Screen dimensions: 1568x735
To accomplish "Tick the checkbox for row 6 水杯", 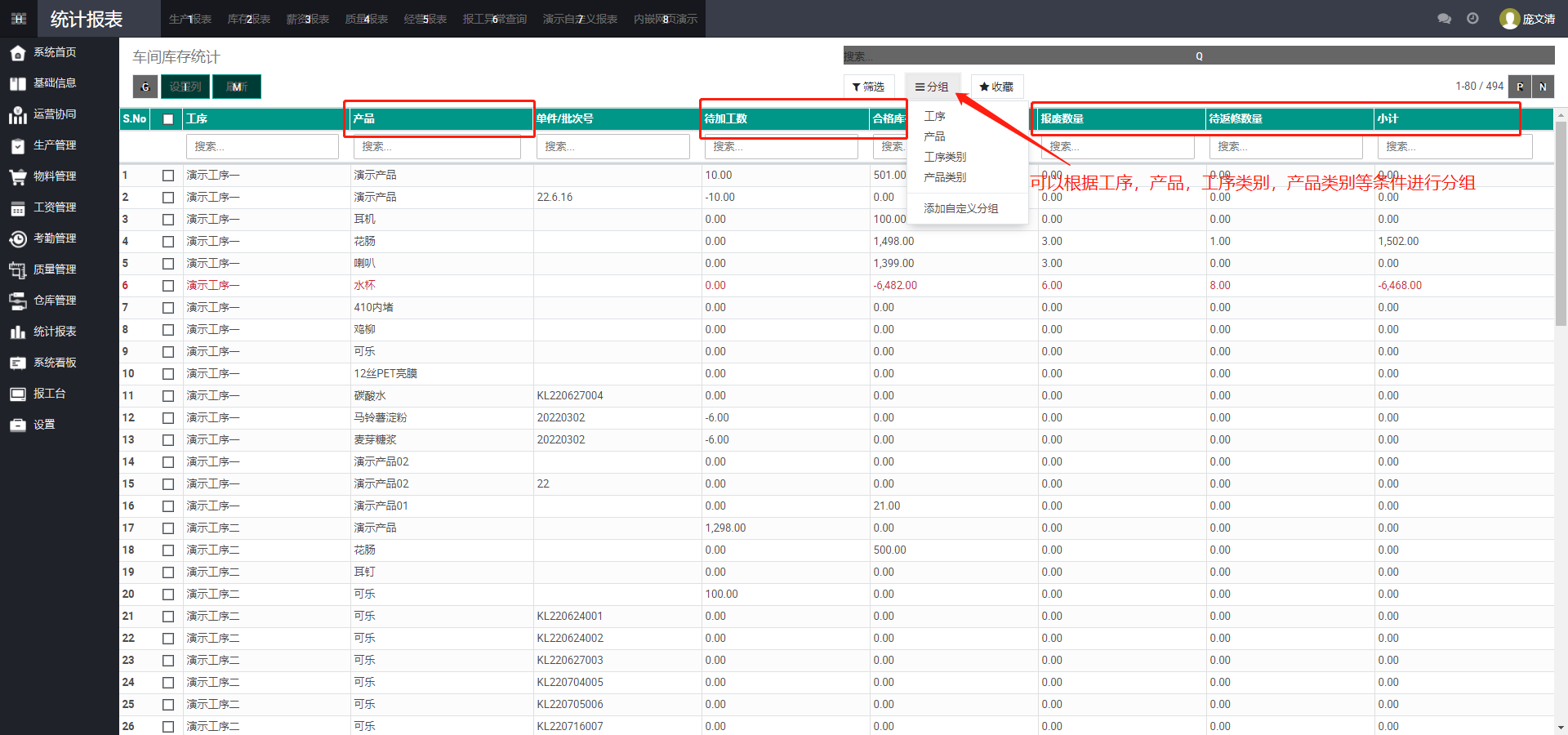I will coord(168,286).
